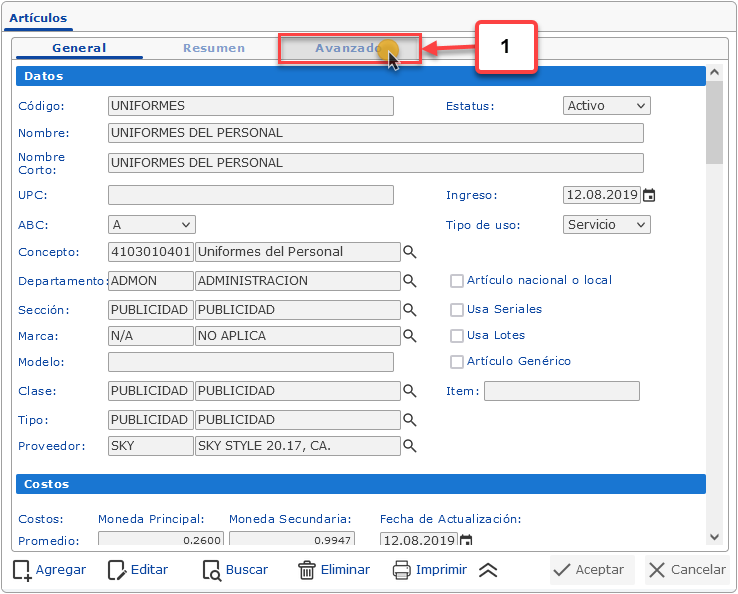This screenshot has height=594, width=738.
Task: Click the Costos section header
Action: tap(361, 484)
